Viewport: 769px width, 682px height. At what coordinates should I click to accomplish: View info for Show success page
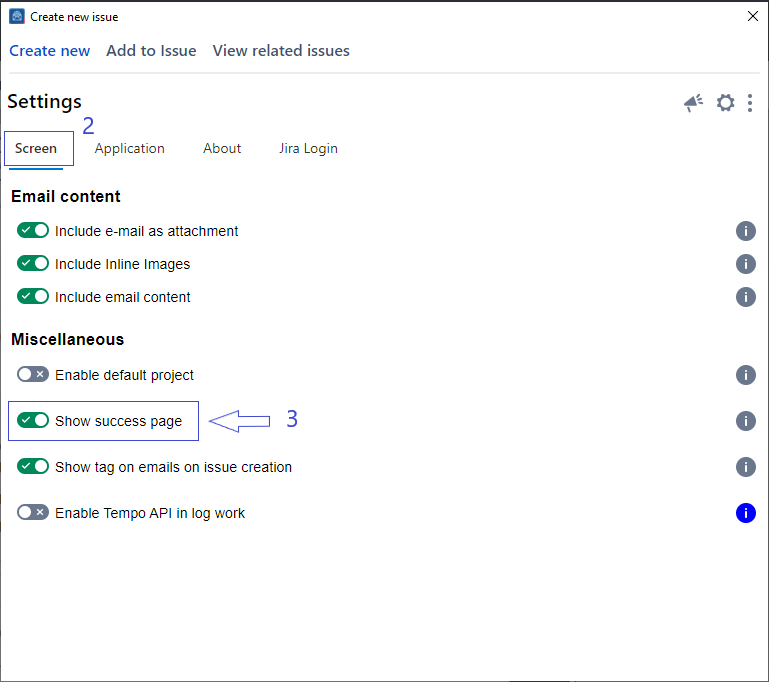[745, 421]
